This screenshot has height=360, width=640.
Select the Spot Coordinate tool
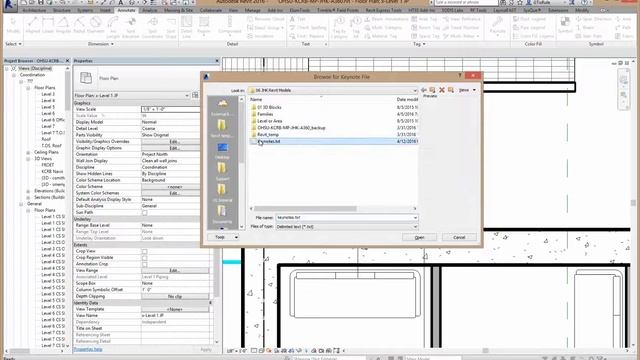(152, 27)
